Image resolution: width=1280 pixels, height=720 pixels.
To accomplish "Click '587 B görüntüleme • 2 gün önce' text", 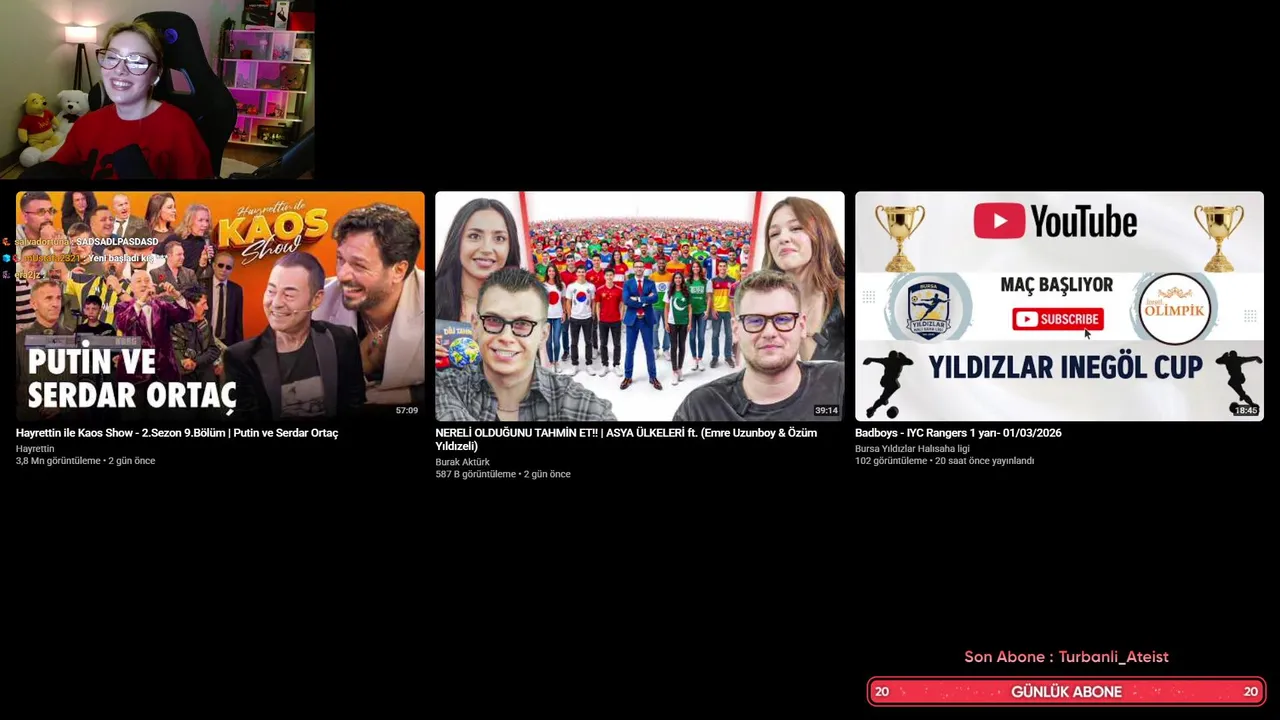I will click(503, 474).
